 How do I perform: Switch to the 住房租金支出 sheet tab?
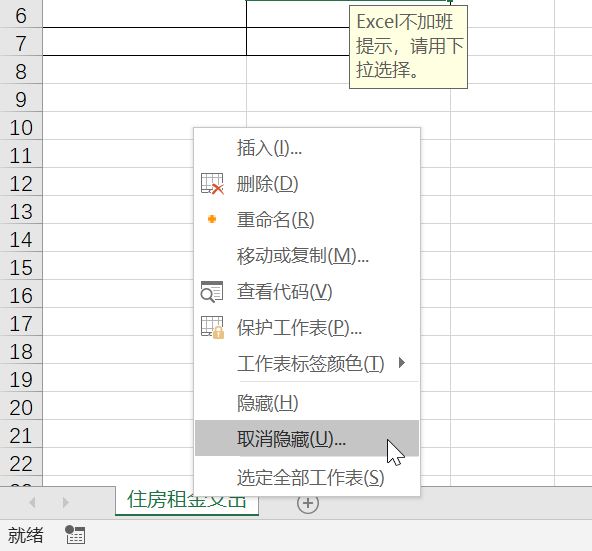[187, 500]
